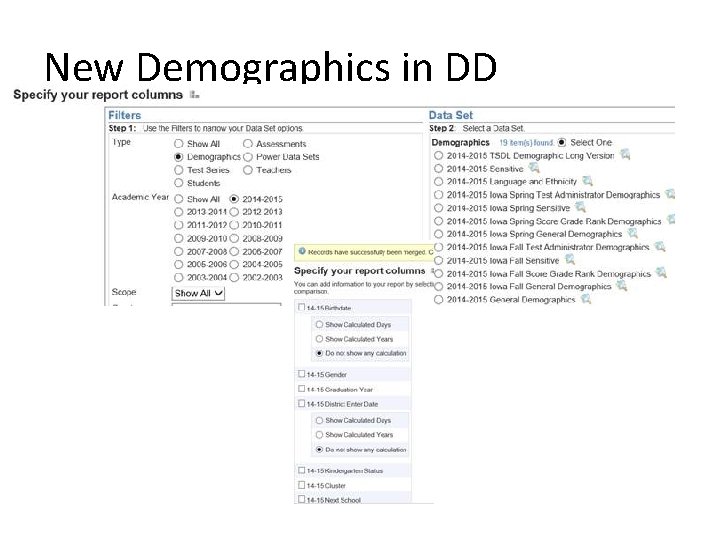Select academic year 2011-2012
Viewport: 720px width, 540px height.
(x=179, y=225)
